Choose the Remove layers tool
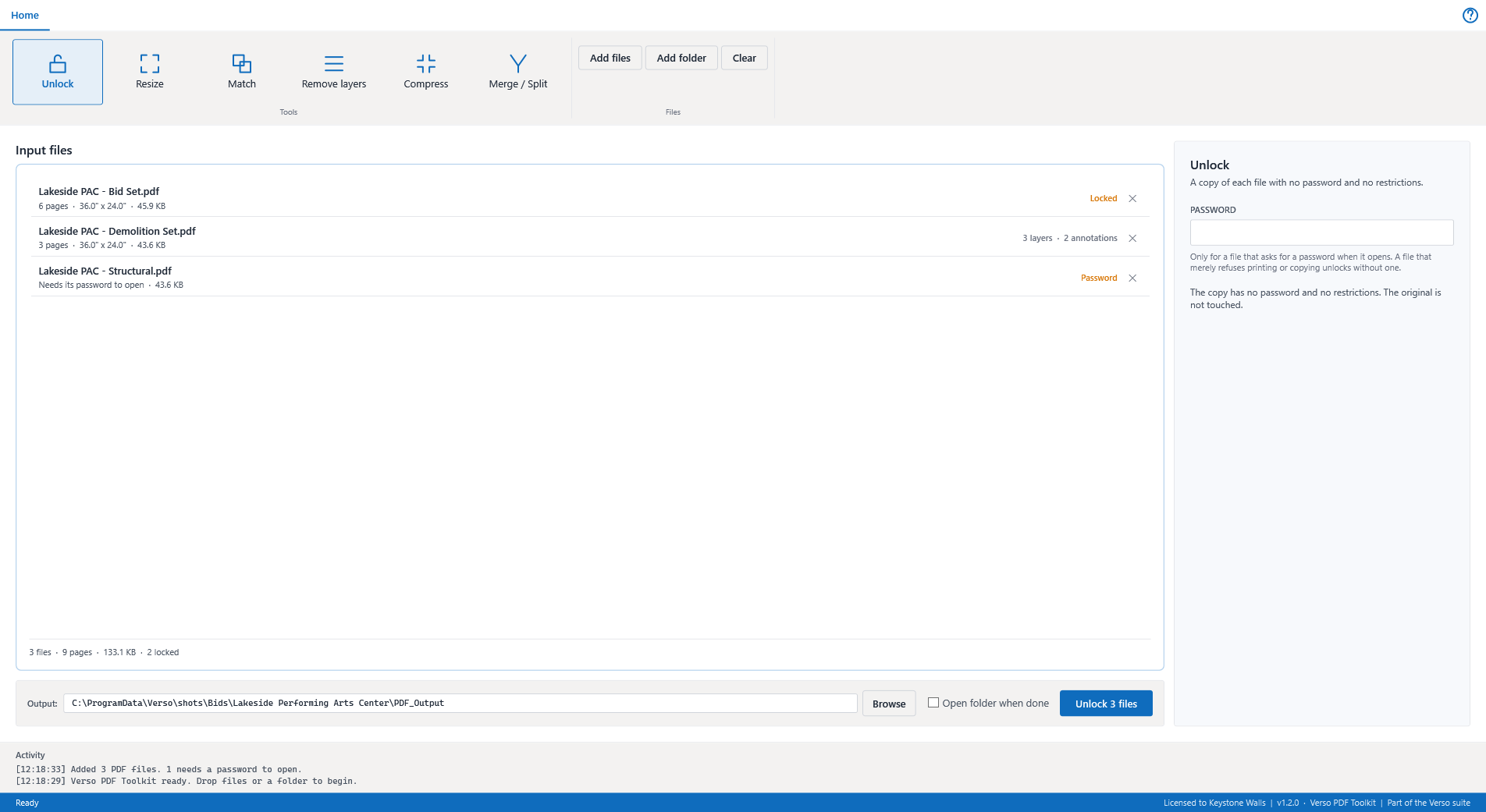 click(334, 72)
